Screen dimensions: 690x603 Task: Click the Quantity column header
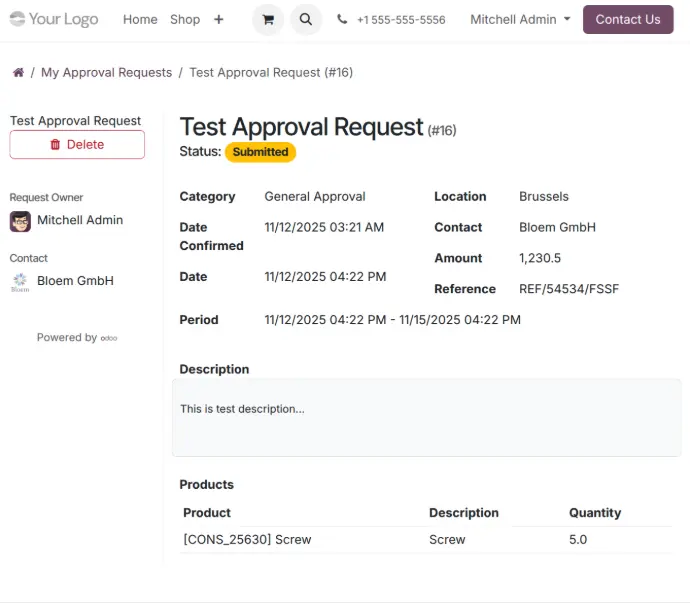click(595, 513)
